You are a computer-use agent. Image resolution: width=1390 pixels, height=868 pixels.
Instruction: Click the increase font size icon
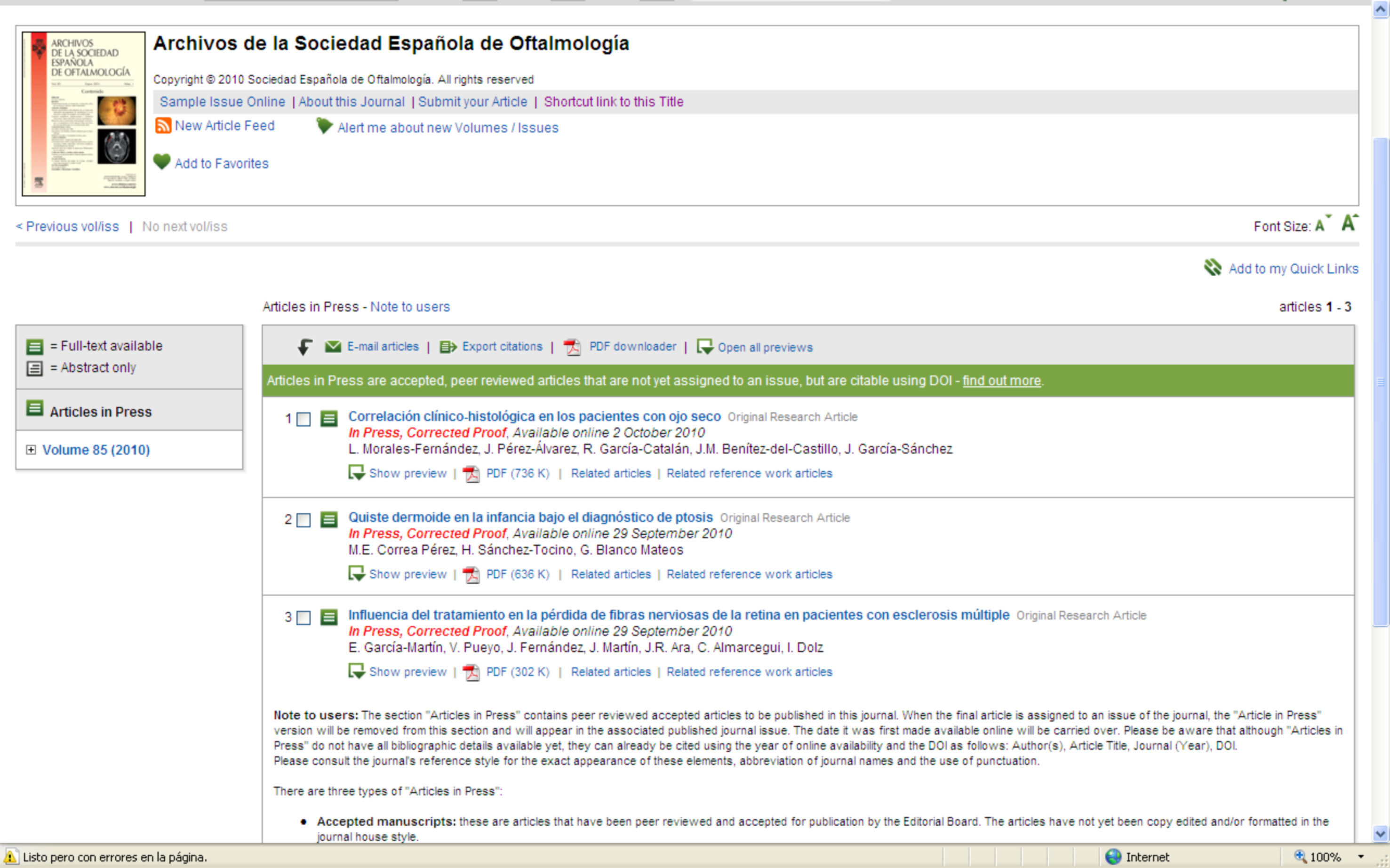point(1349,223)
